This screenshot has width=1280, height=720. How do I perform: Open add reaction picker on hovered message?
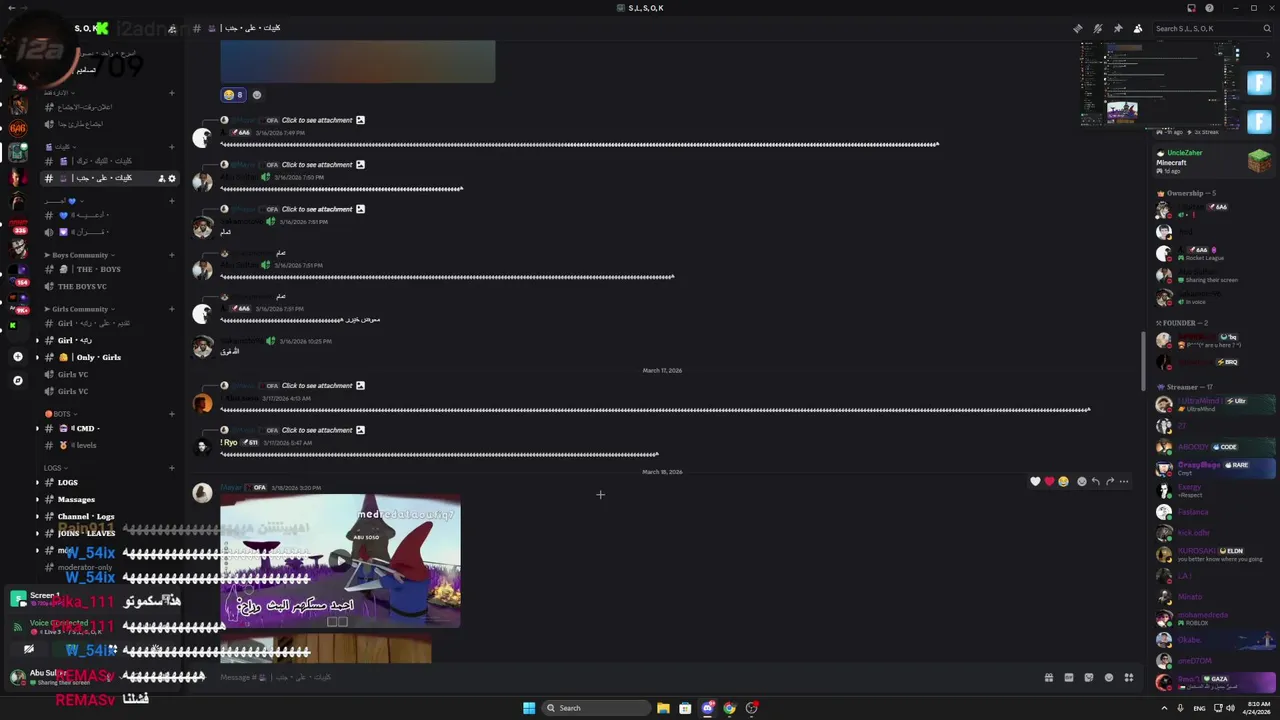pyautogui.click(x=1081, y=481)
